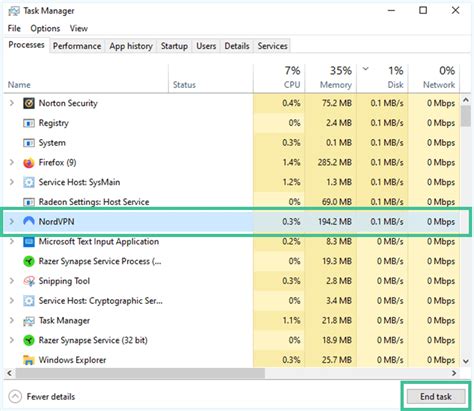The height and width of the screenshot is (411, 474).
Task: Click the Razer Synapse Service Process icon
Action: (29, 261)
